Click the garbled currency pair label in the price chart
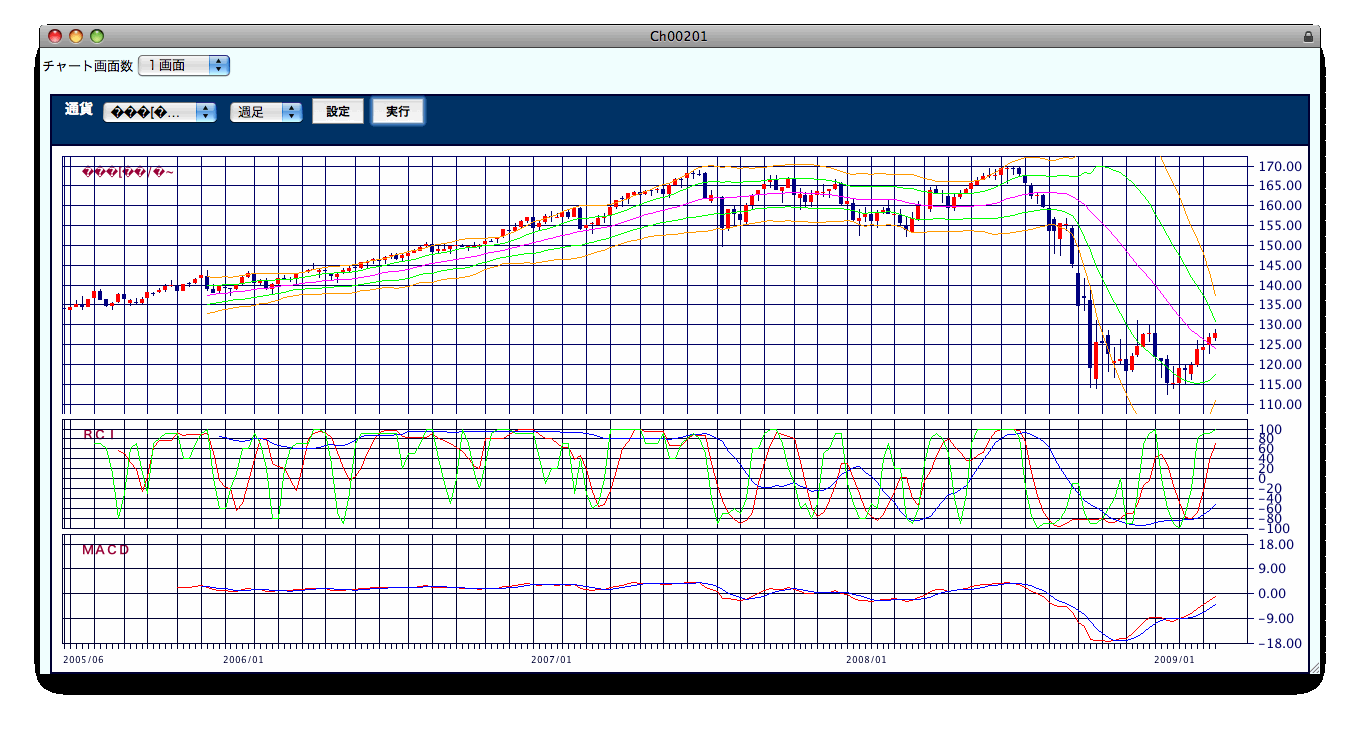1360x729 pixels. pyautogui.click(x=128, y=173)
